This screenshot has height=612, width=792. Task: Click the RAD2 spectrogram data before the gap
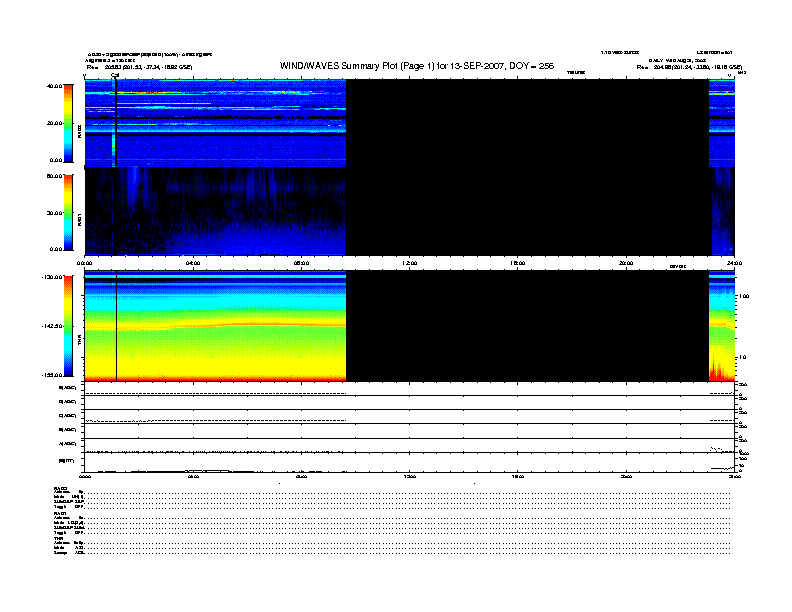click(x=215, y=123)
